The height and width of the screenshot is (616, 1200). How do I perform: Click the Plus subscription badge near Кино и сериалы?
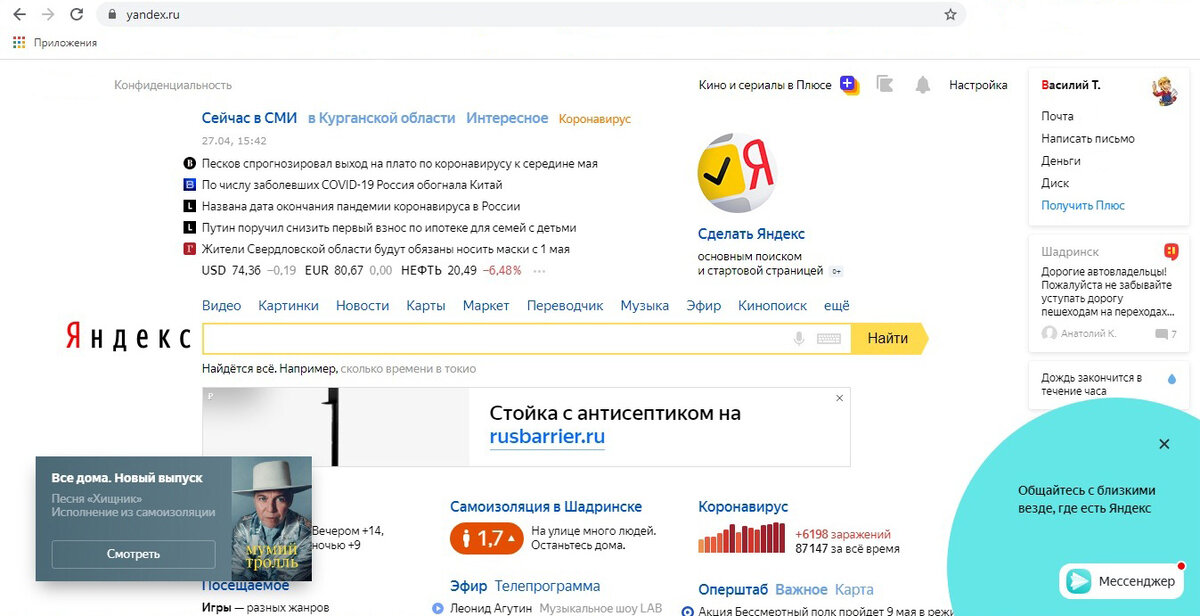click(848, 85)
